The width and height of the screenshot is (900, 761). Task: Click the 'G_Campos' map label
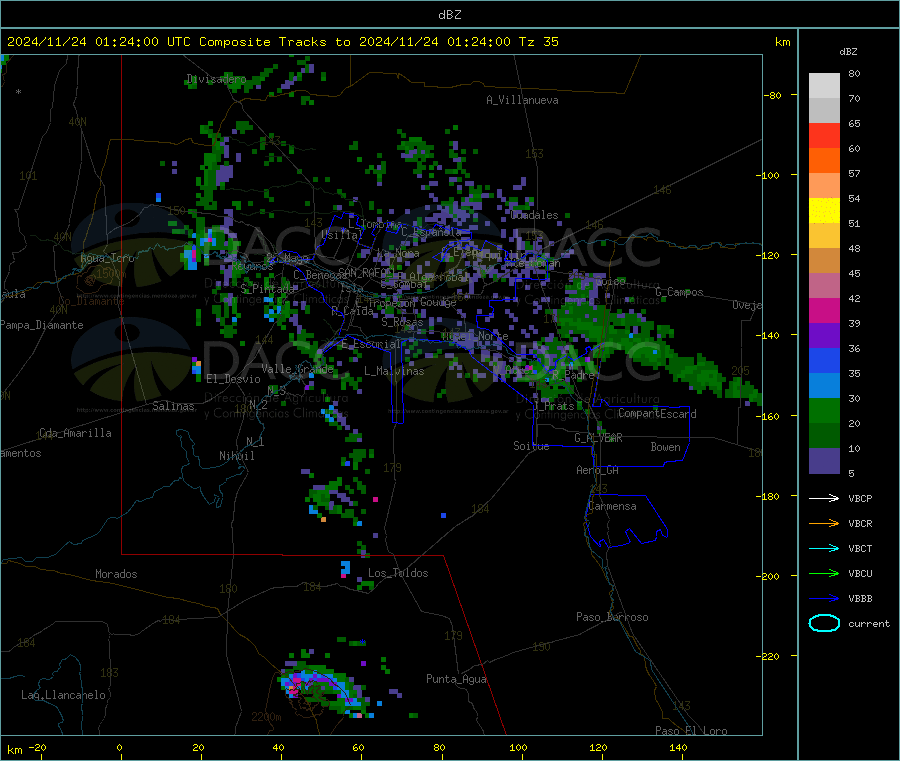click(x=679, y=292)
